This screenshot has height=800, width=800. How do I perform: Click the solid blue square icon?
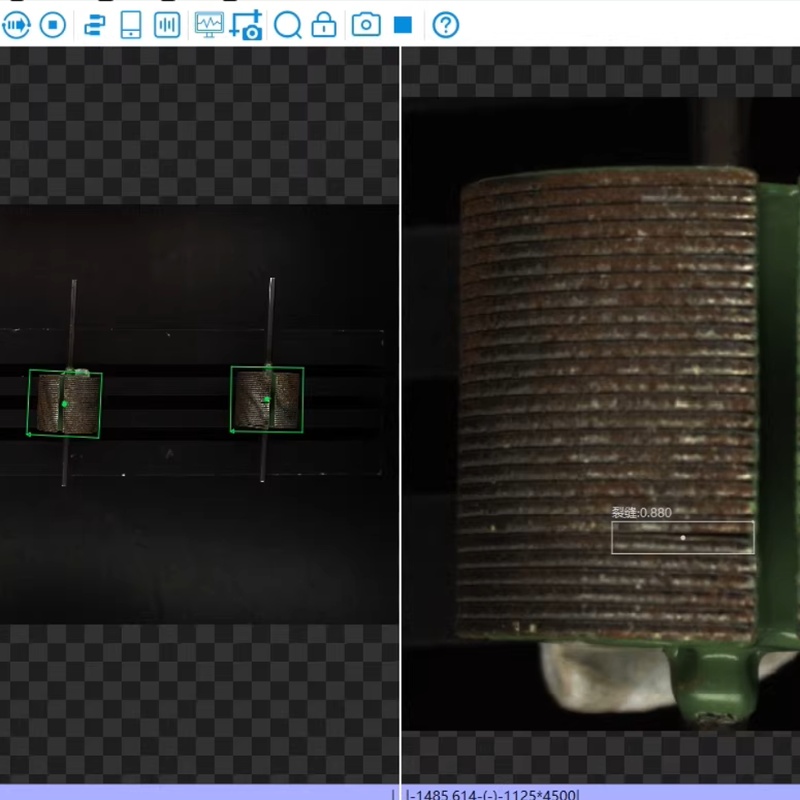pos(403,24)
